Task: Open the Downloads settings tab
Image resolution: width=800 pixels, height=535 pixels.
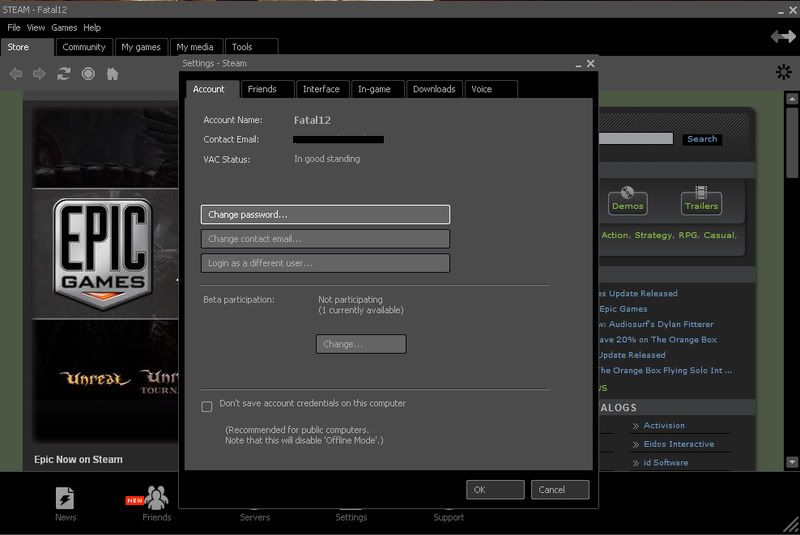Action: click(434, 89)
